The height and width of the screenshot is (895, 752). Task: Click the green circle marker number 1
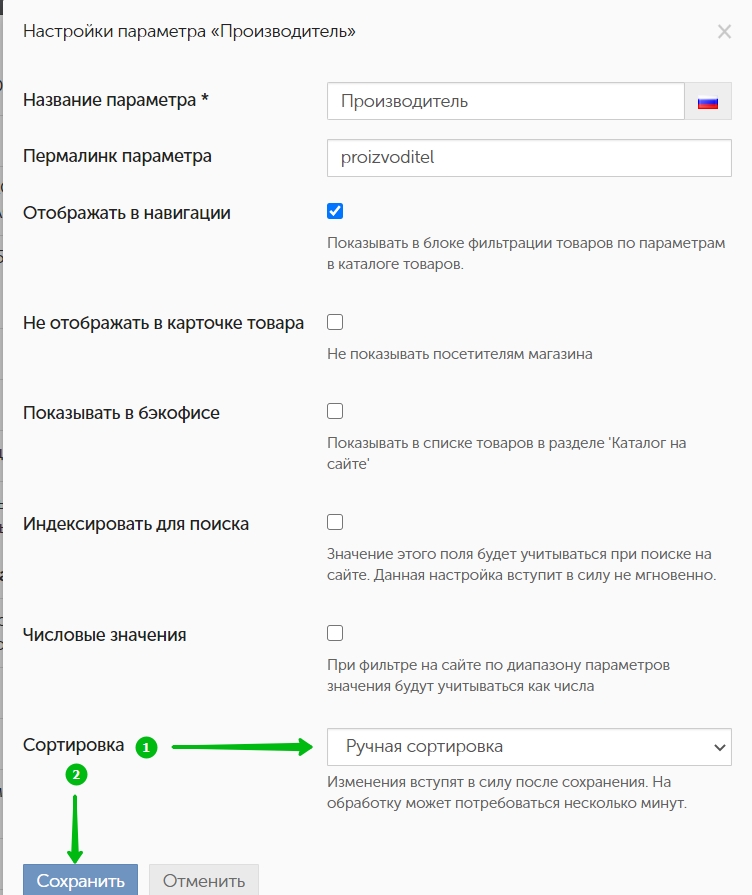(x=146, y=747)
